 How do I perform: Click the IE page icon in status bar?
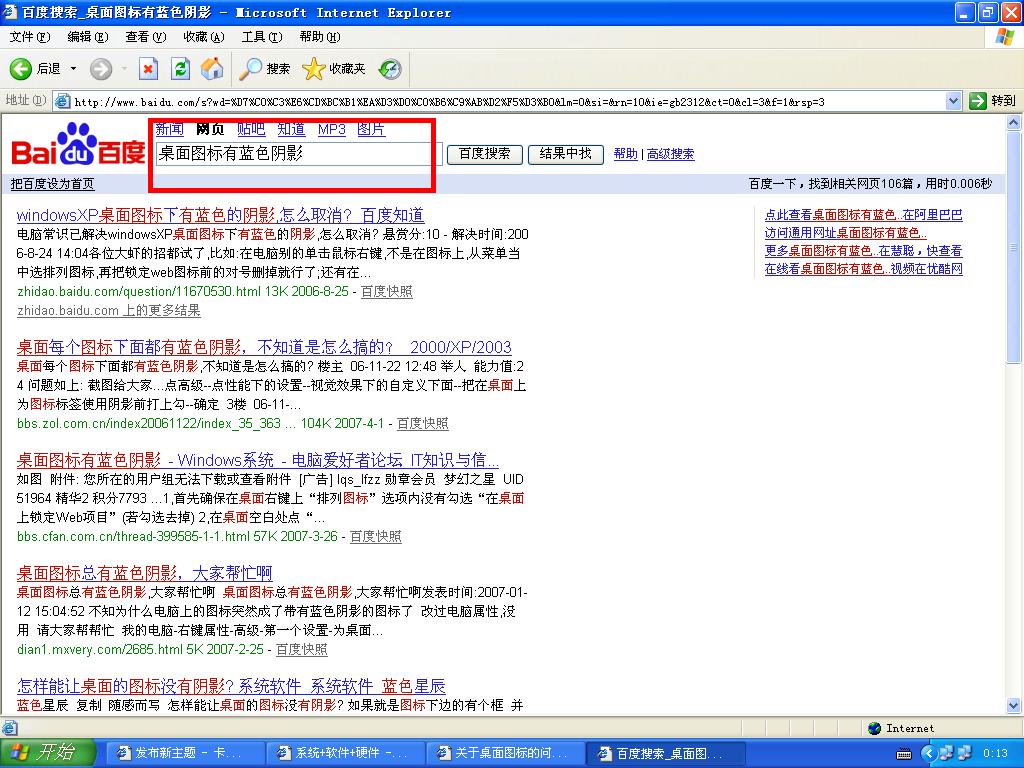coord(9,728)
